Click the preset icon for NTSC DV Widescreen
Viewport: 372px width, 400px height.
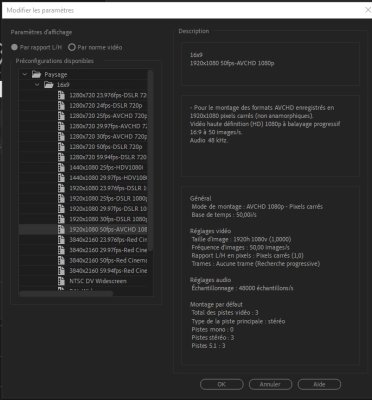point(61,281)
